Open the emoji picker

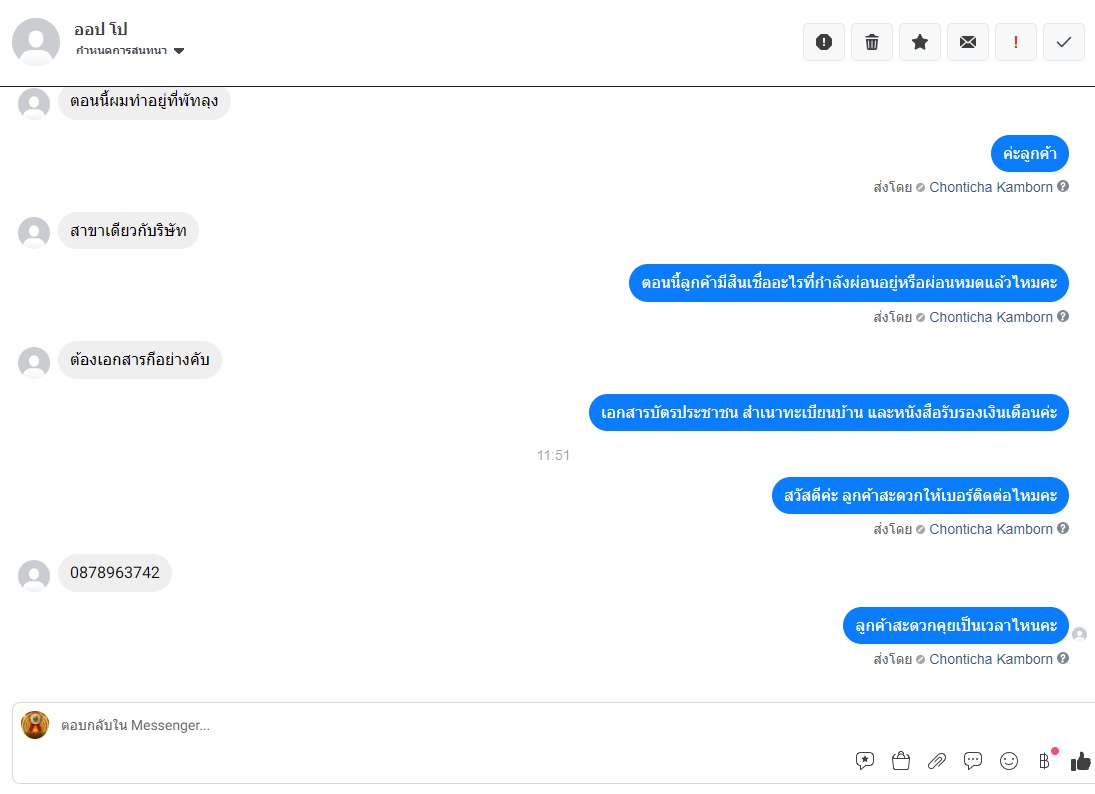[x=1008, y=760]
